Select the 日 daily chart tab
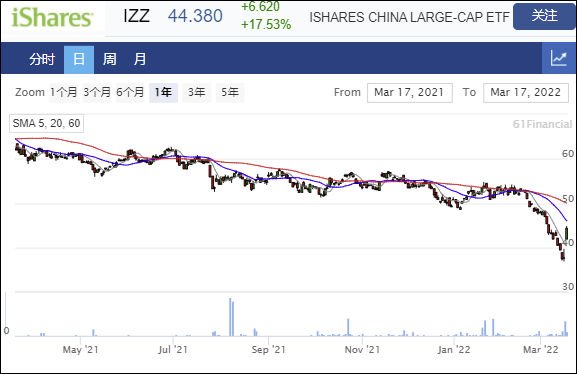 79,59
